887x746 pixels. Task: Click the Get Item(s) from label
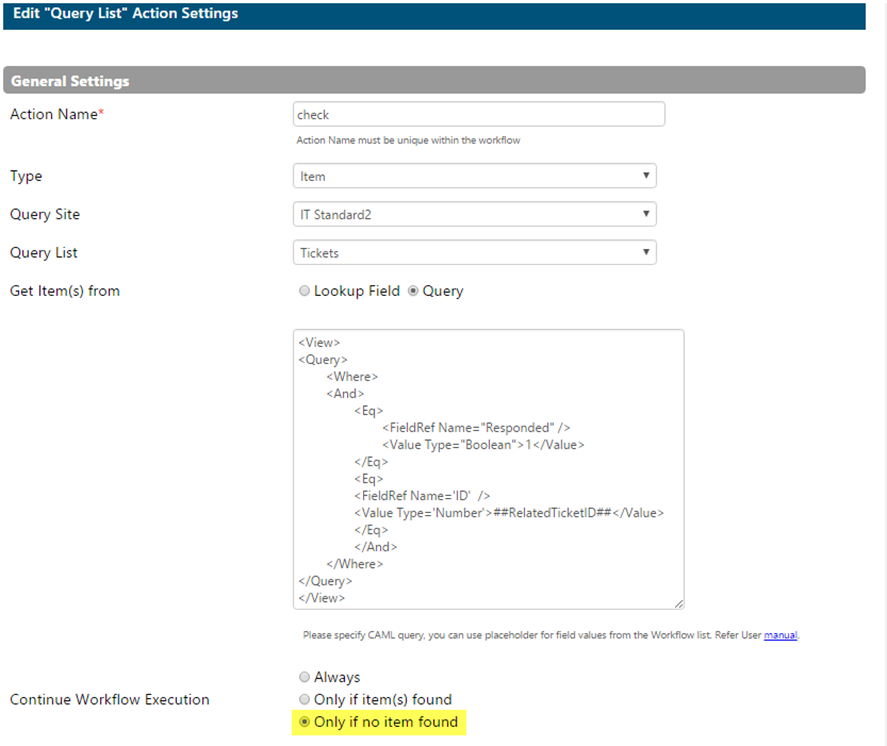(65, 291)
